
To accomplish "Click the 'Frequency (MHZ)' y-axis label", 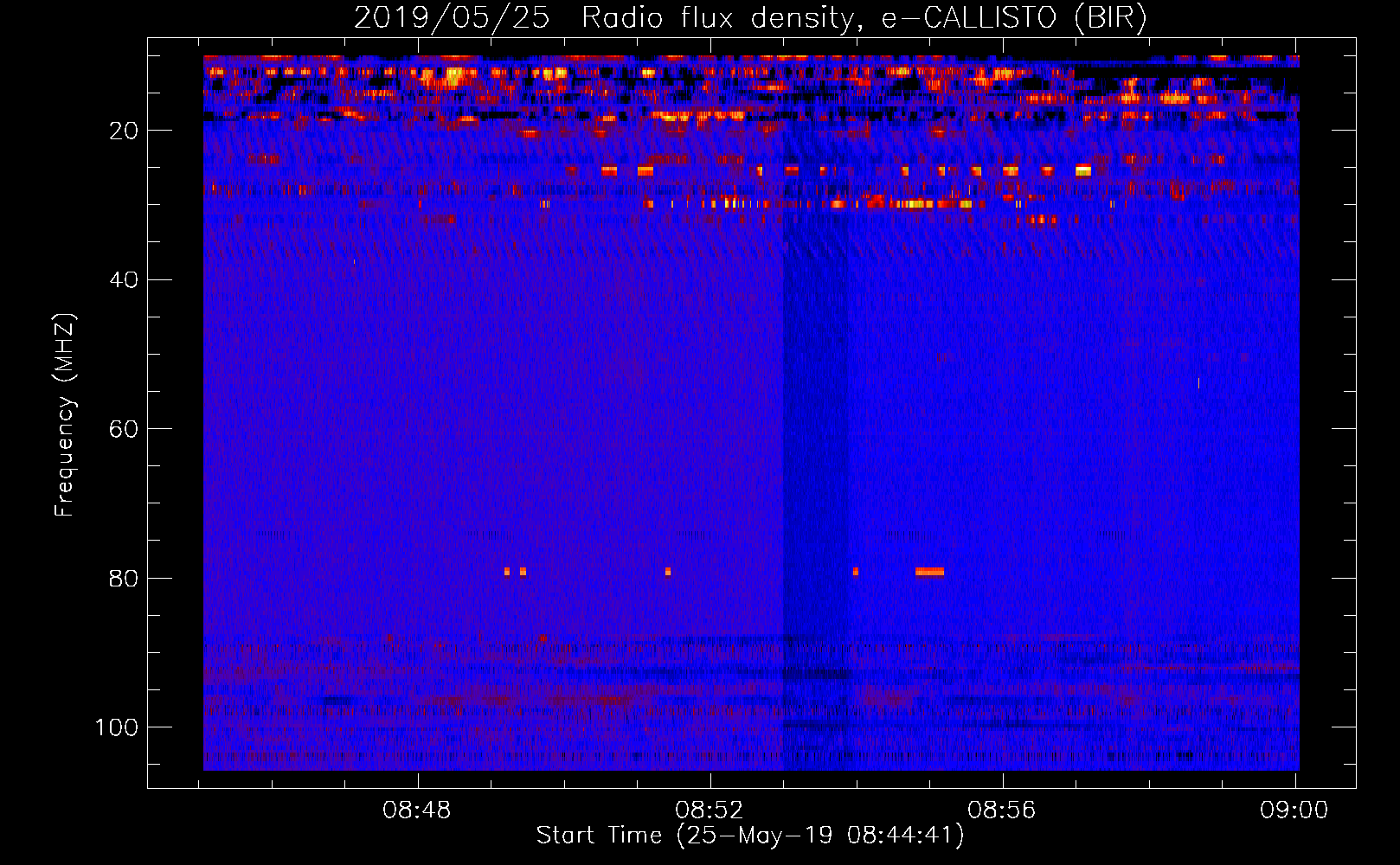I will pyautogui.click(x=65, y=415).
